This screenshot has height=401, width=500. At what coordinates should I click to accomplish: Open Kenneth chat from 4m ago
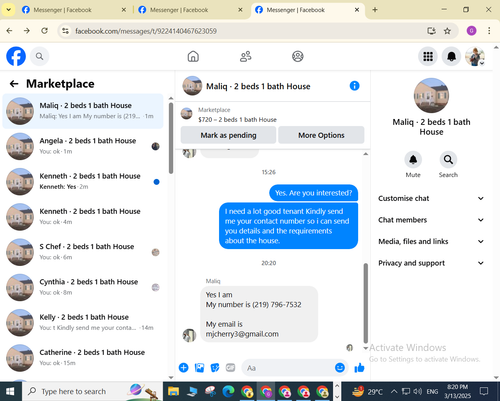click(x=83, y=217)
